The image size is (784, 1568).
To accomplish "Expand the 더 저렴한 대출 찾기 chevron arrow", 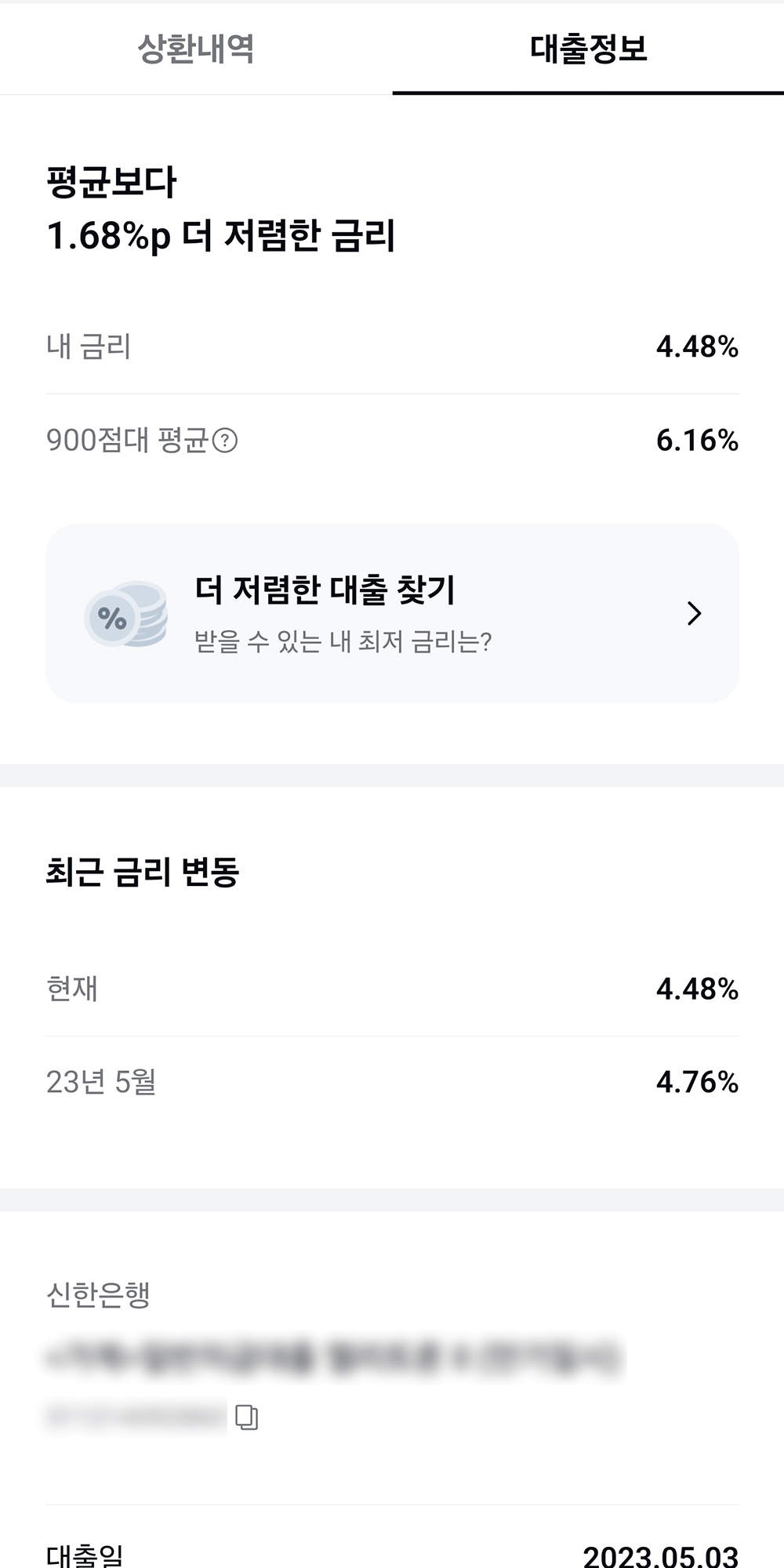I will [694, 613].
